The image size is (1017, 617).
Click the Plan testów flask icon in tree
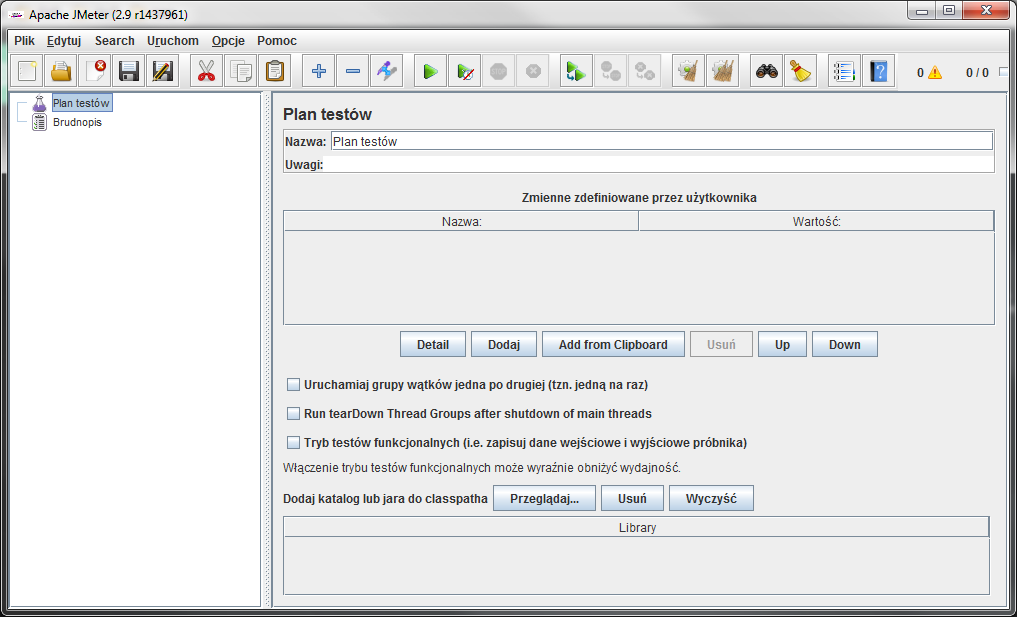40,103
